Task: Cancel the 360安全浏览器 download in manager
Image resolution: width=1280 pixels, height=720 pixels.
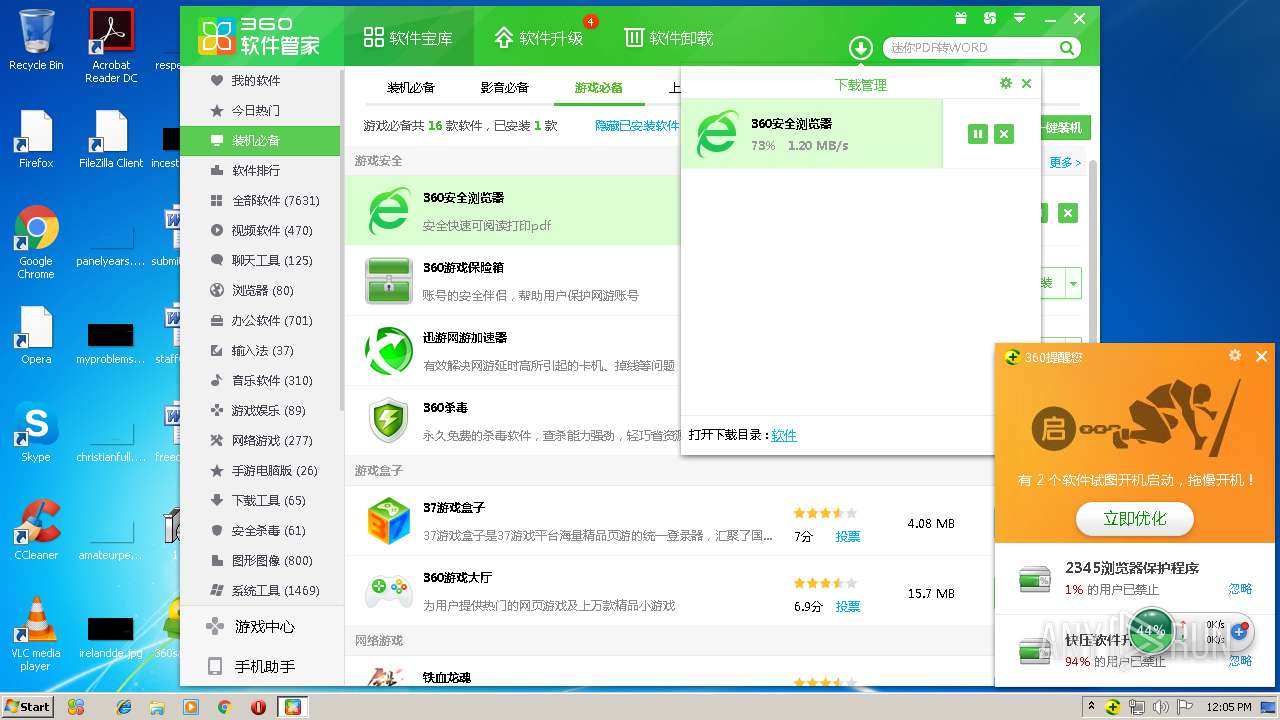Action: pyautogui.click(x=1004, y=134)
